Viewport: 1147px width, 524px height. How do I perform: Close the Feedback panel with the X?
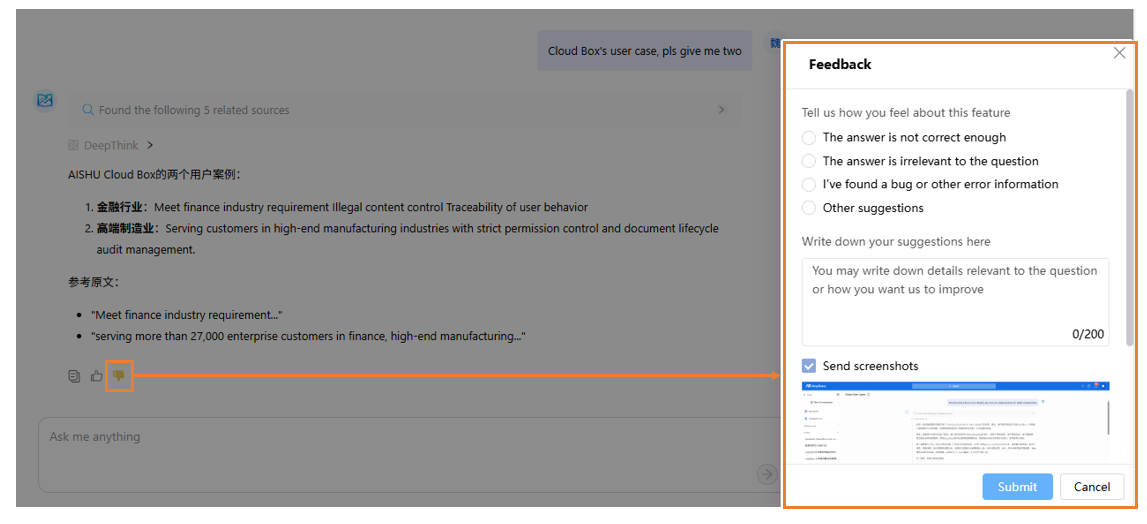(x=1119, y=53)
